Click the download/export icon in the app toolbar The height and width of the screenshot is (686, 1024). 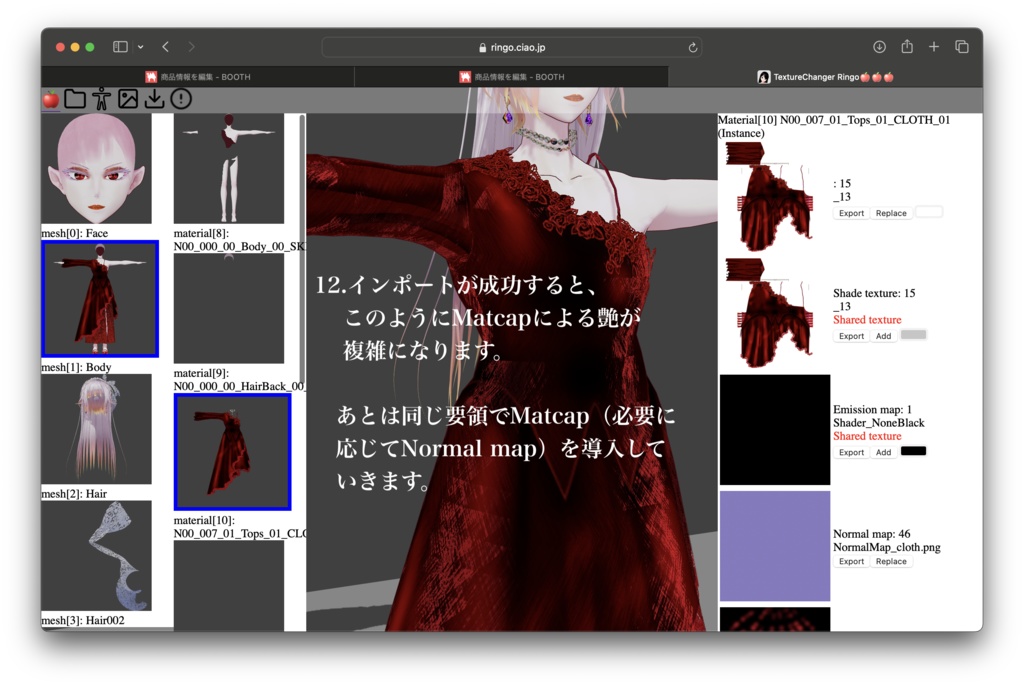point(153,98)
